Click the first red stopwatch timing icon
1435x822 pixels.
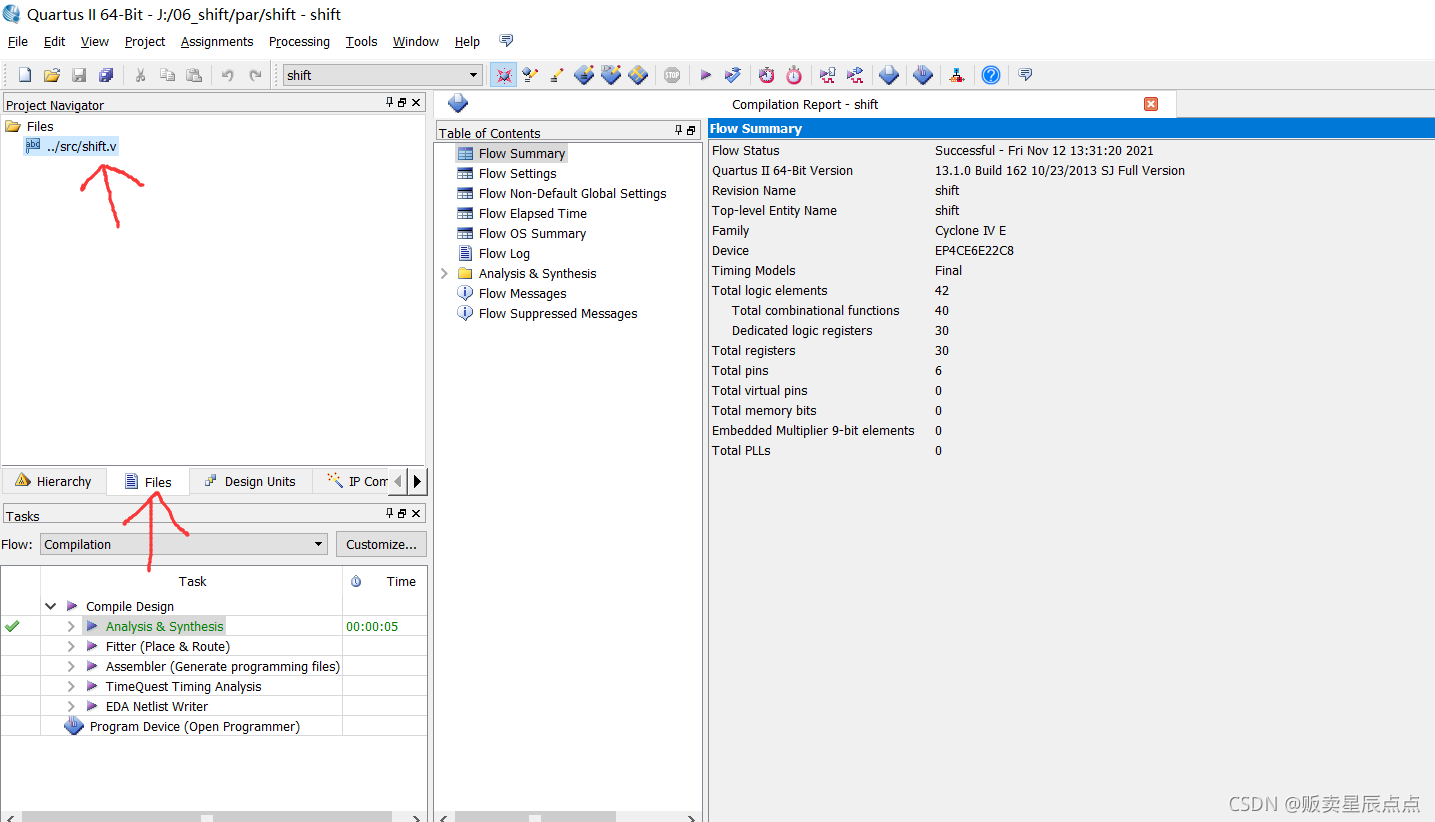(766, 75)
